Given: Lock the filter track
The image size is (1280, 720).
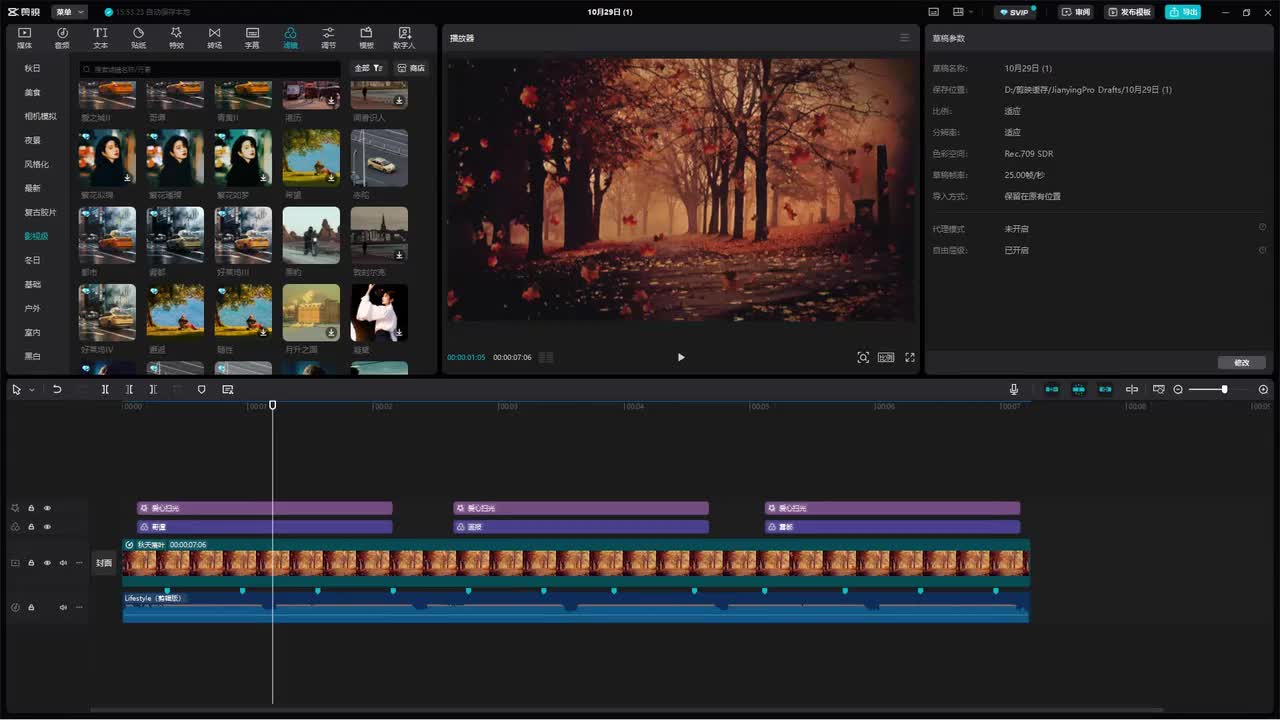Looking at the screenshot, I should (31, 527).
